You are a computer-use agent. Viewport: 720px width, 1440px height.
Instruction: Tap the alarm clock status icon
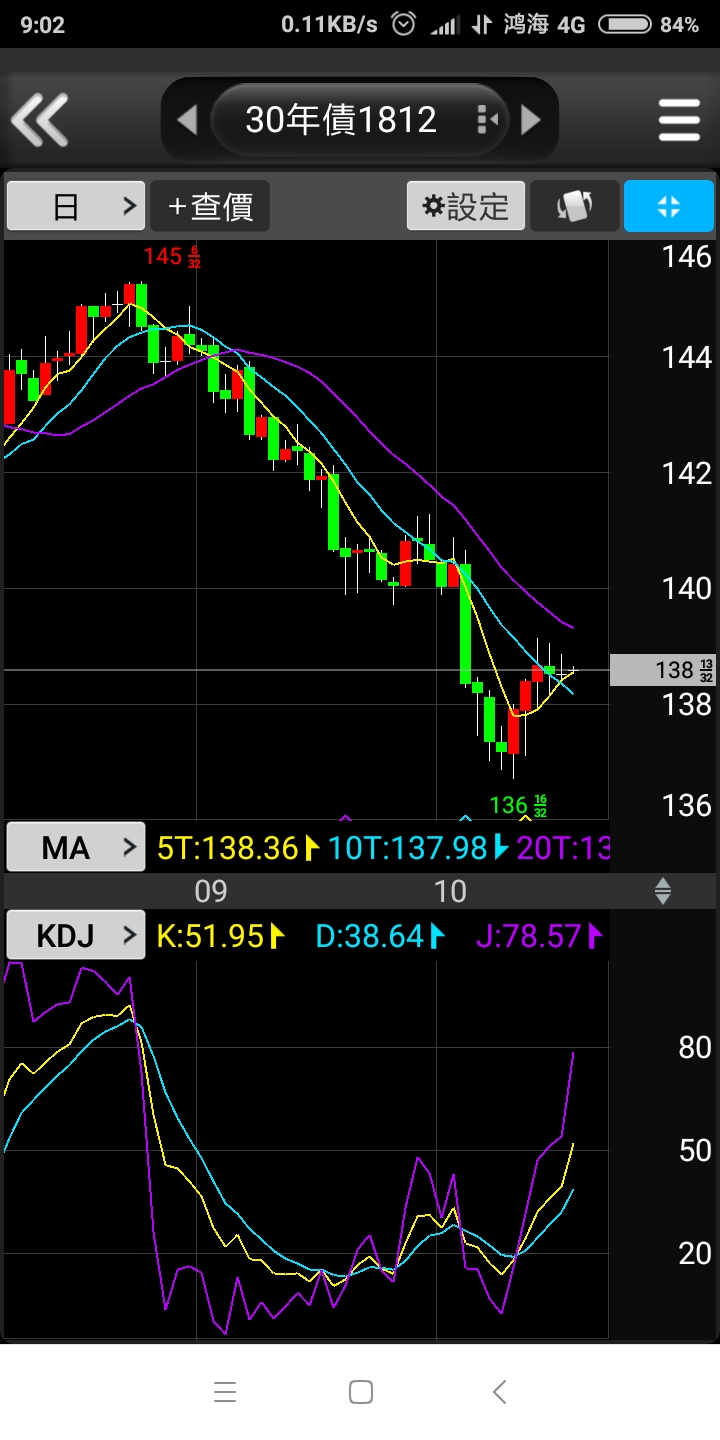click(x=403, y=24)
